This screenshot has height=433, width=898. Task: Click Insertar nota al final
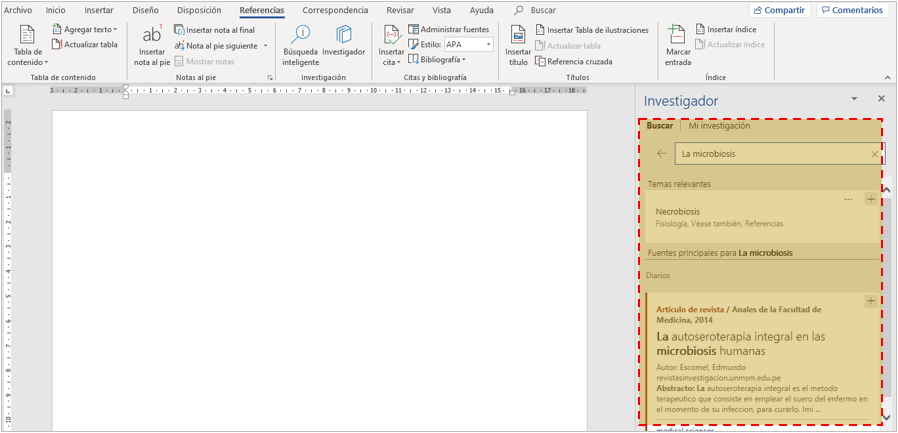215,30
